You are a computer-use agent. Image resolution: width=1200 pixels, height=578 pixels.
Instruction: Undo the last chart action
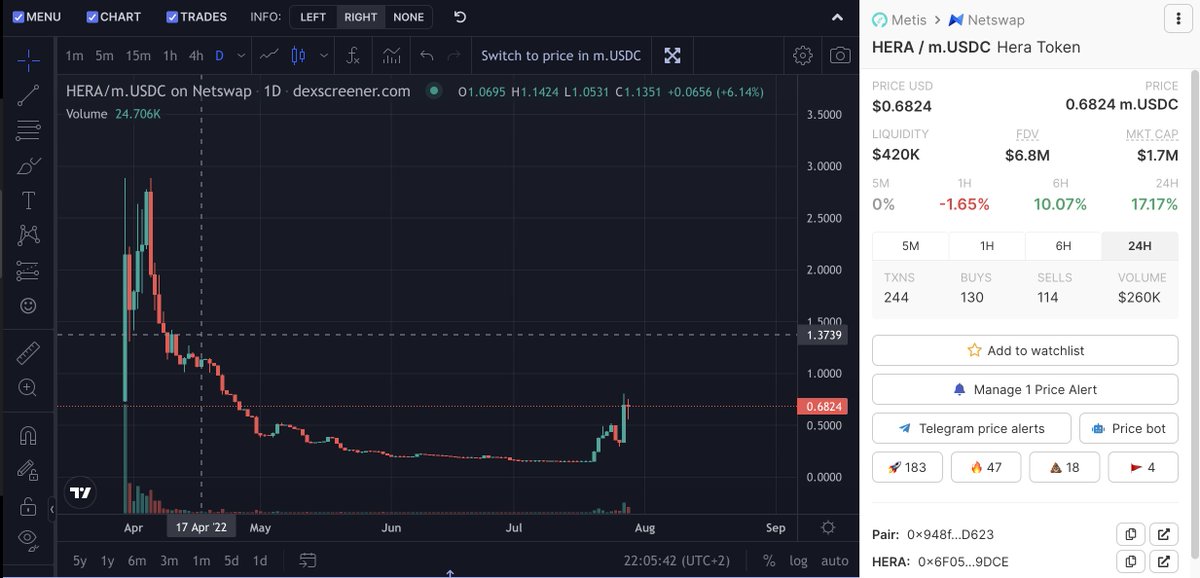[x=427, y=55]
